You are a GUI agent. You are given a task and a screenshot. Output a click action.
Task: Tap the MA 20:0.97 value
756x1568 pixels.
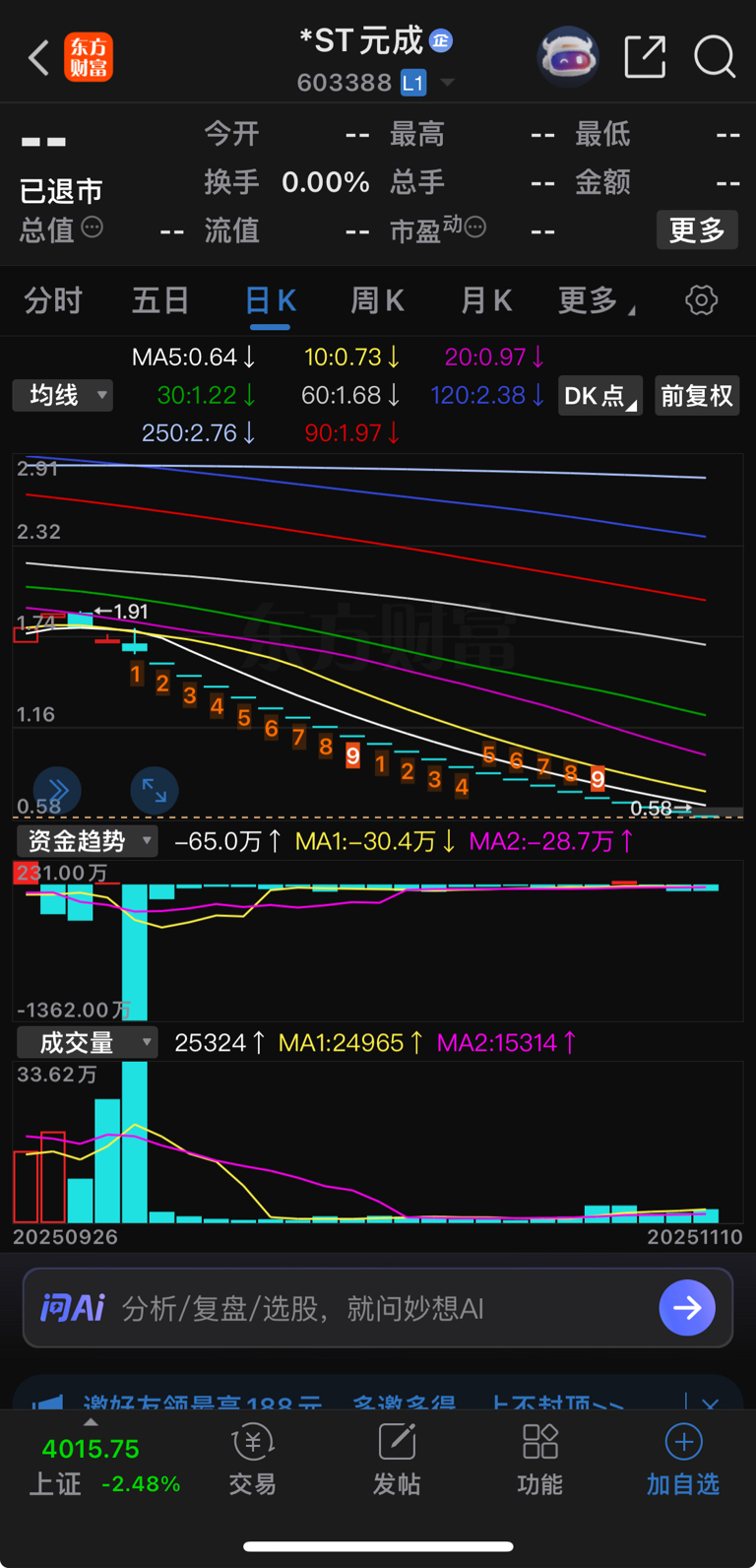coord(495,357)
